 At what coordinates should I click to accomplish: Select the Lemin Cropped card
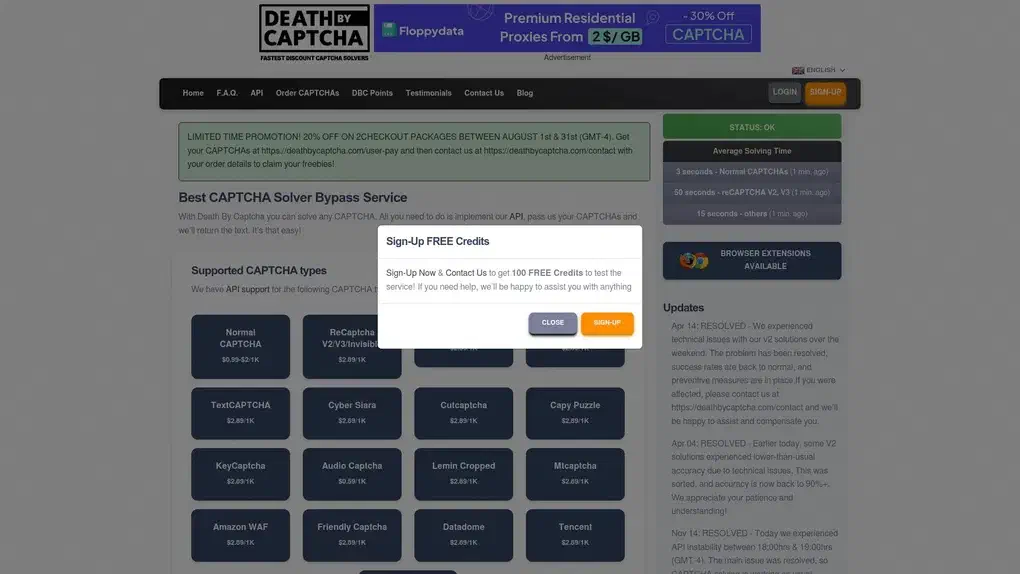click(463, 474)
